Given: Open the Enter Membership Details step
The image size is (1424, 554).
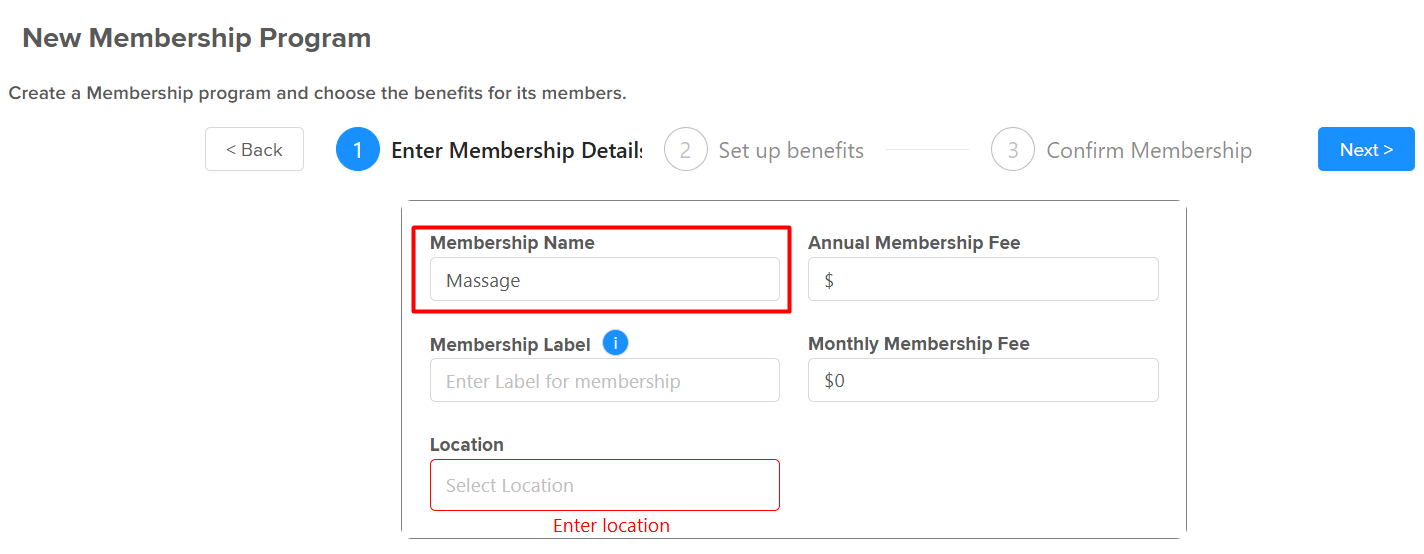Looking at the screenshot, I should coord(517,150).
